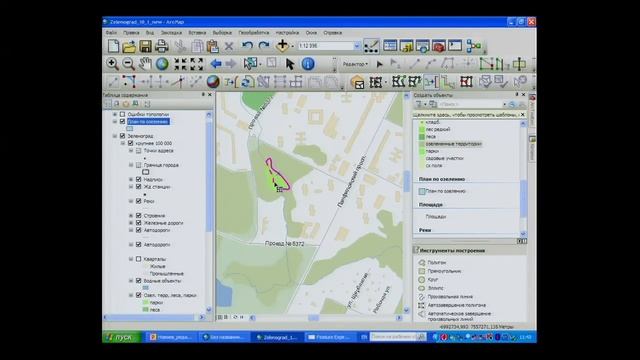Image resolution: width=640 pixels, height=360 pixels.
Task: Enable the Точки адреса layer
Action: tap(139, 151)
